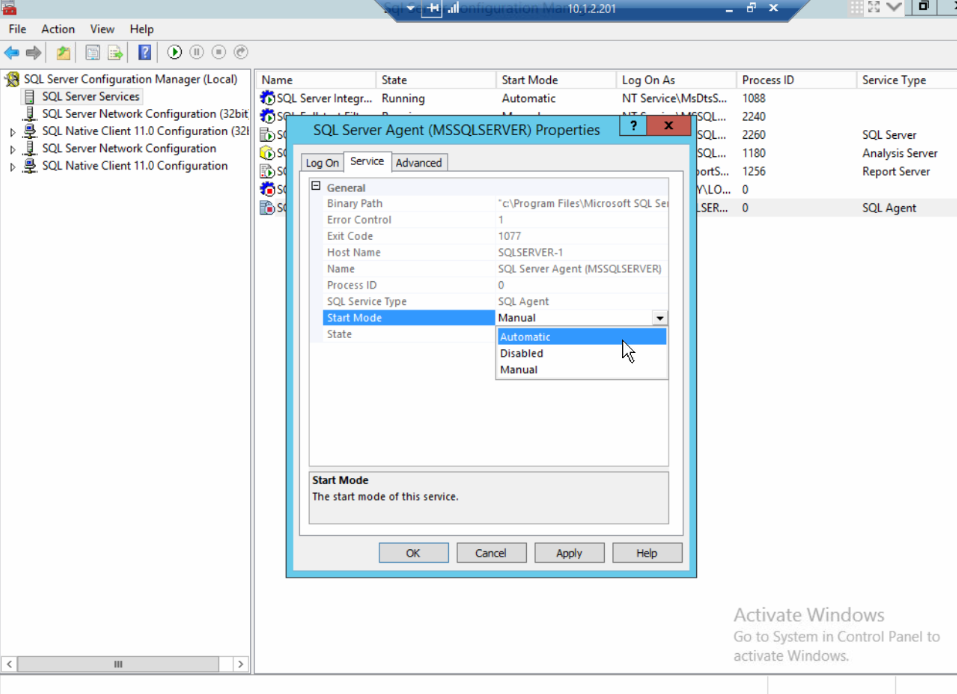Viewport: 957px width, 694px height.
Task: Click the SQL Server Integration service row icon
Action: point(267,98)
